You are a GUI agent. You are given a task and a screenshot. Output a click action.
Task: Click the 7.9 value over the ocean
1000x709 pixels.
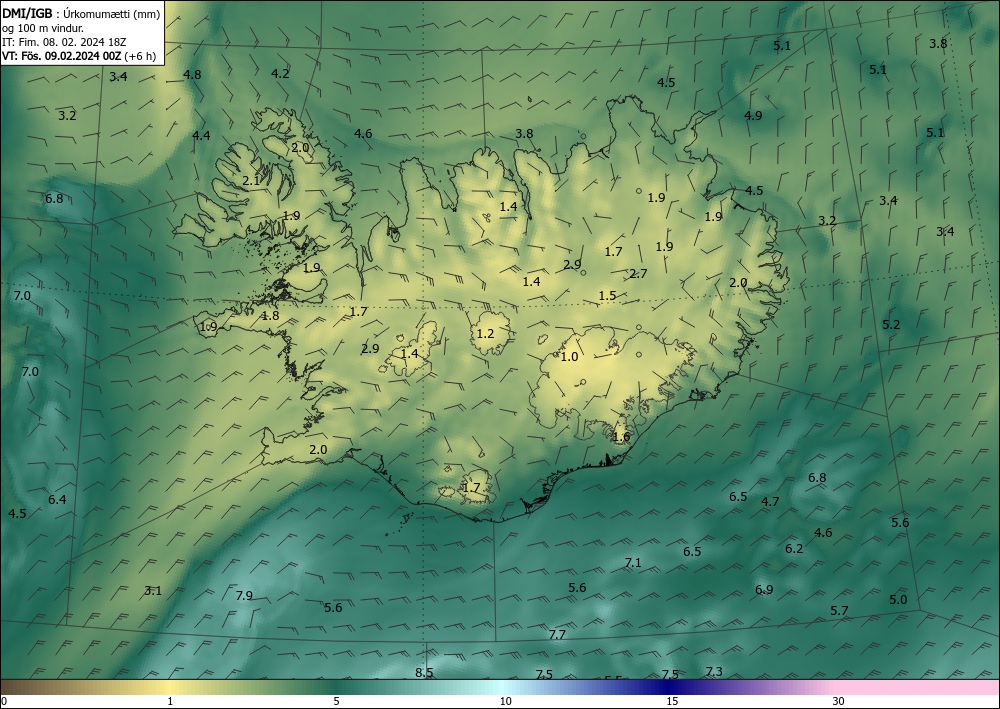244,596
